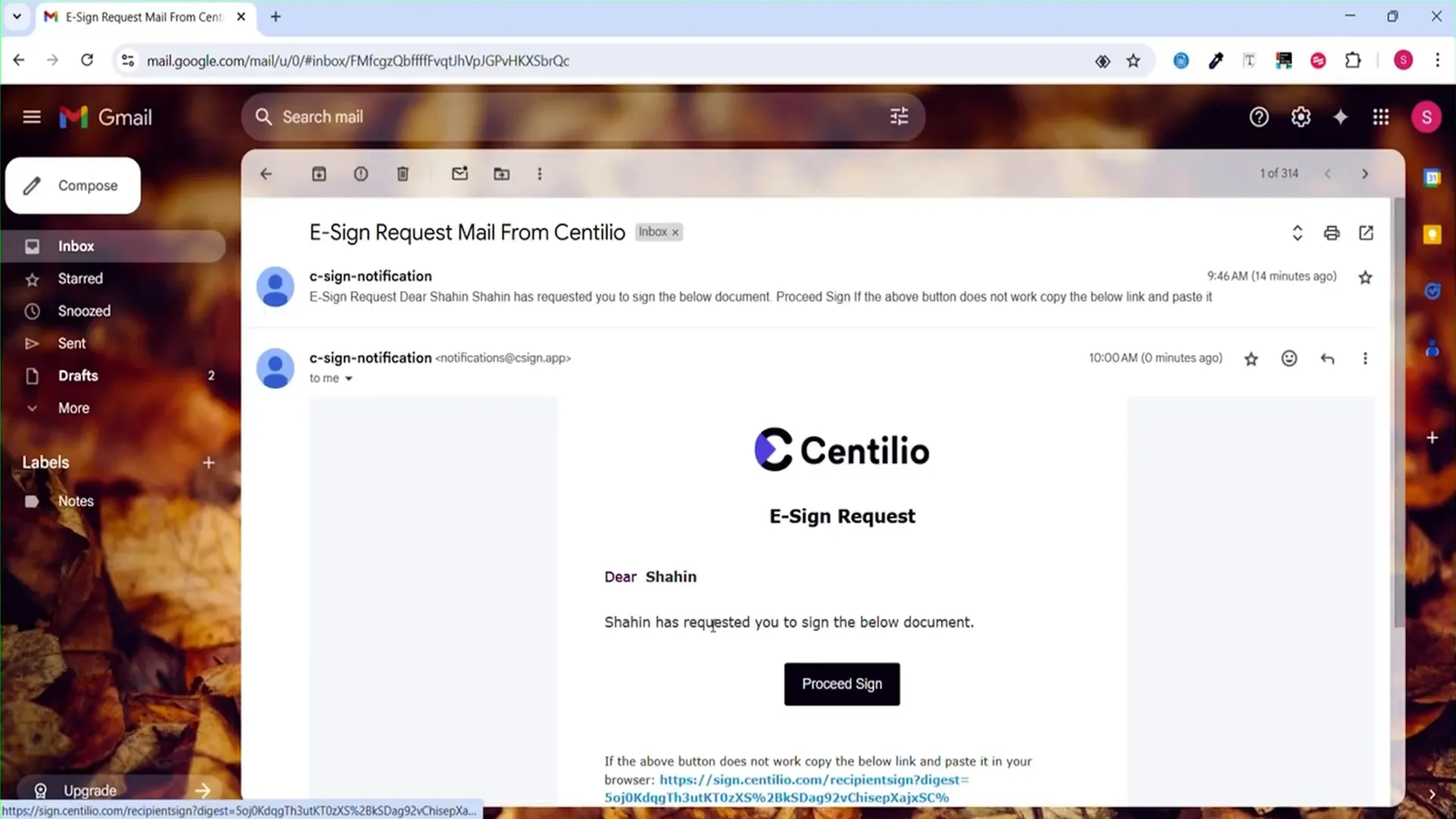1456x819 pixels.
Task: Click the email pane vertical scrollbar
Action: click(1399, 411)
